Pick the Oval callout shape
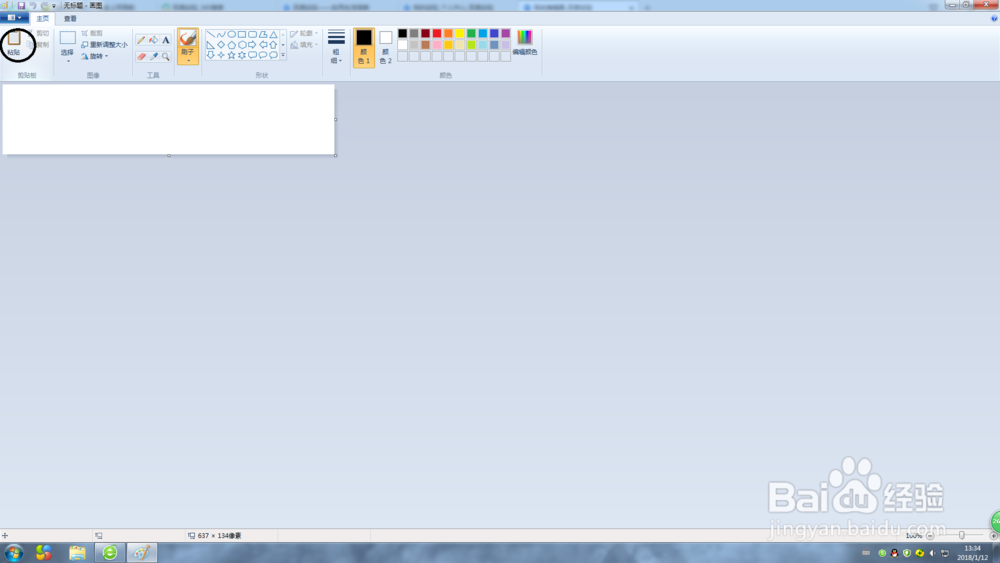 (x=263, y=55)
